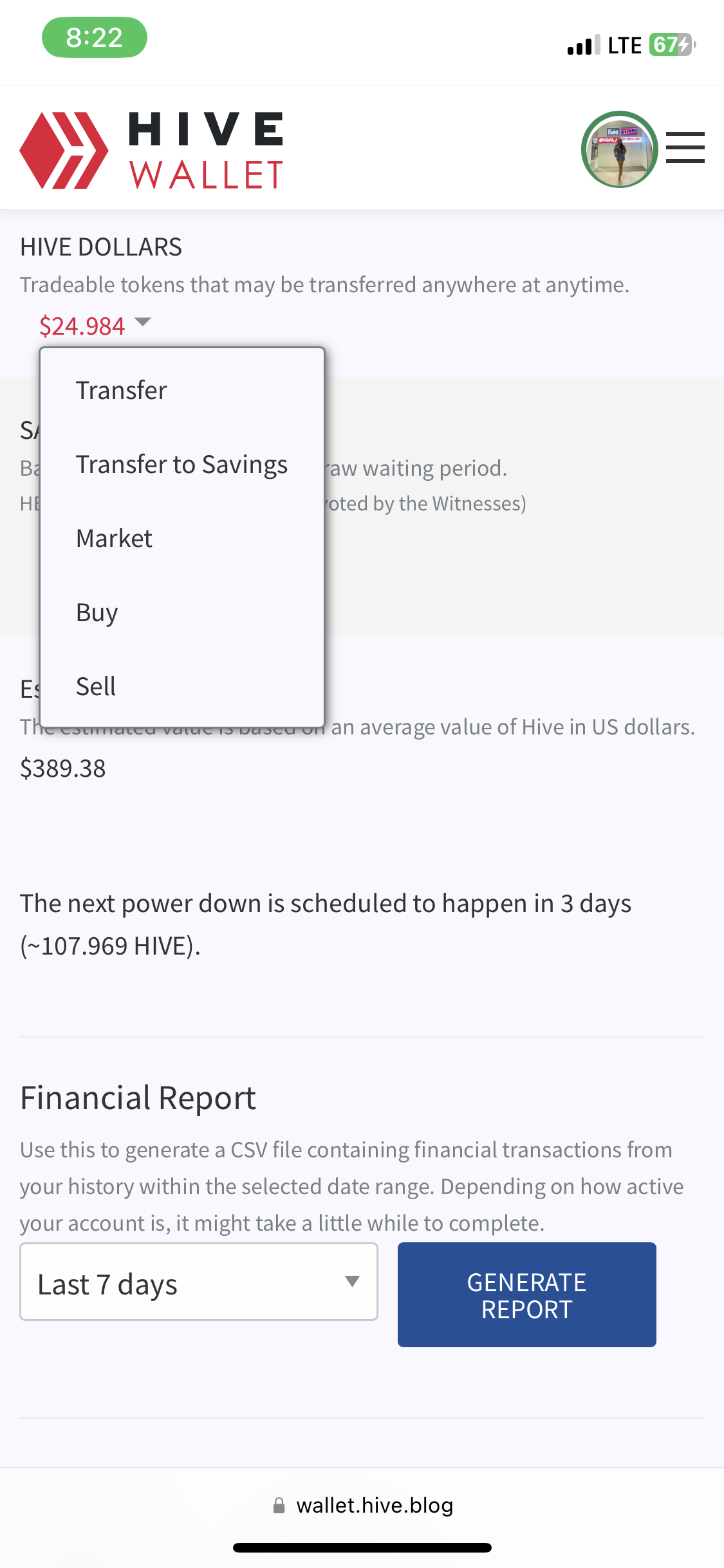Screen dimensions: 724x1568
Task: Click the arrow next to $24.984
Action: coord(143,321)
